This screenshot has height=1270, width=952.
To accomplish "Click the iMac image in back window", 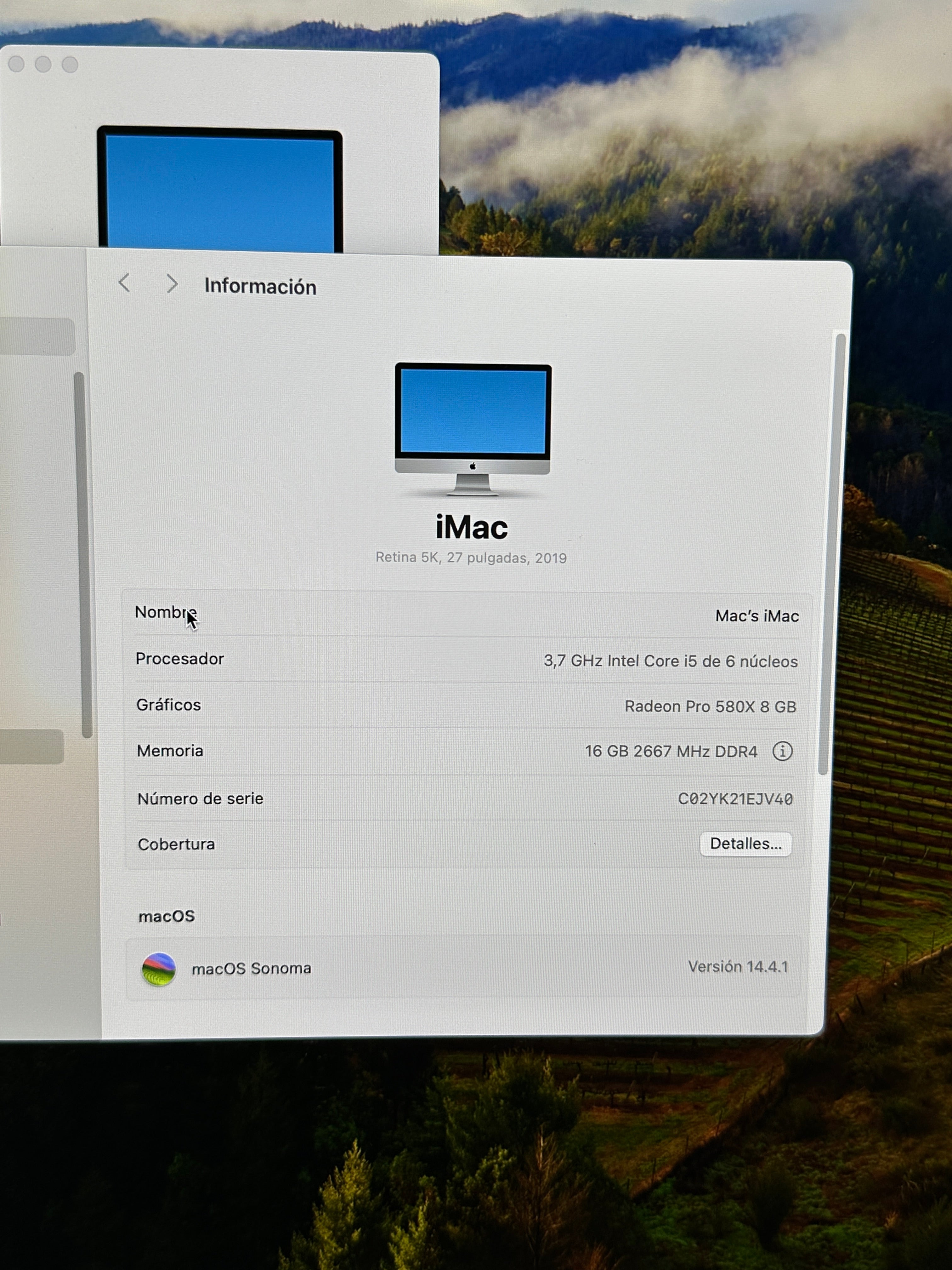I will (x=220, y=190).
